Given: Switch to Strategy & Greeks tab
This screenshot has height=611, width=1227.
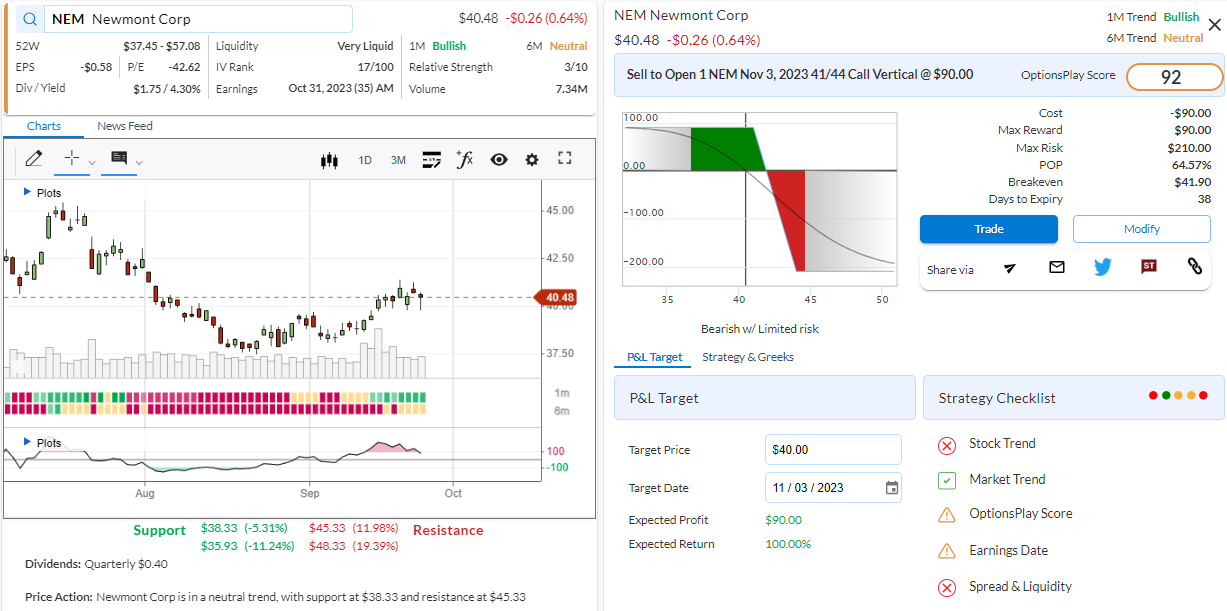Looking at the screenshot, I should click(748, 357).
